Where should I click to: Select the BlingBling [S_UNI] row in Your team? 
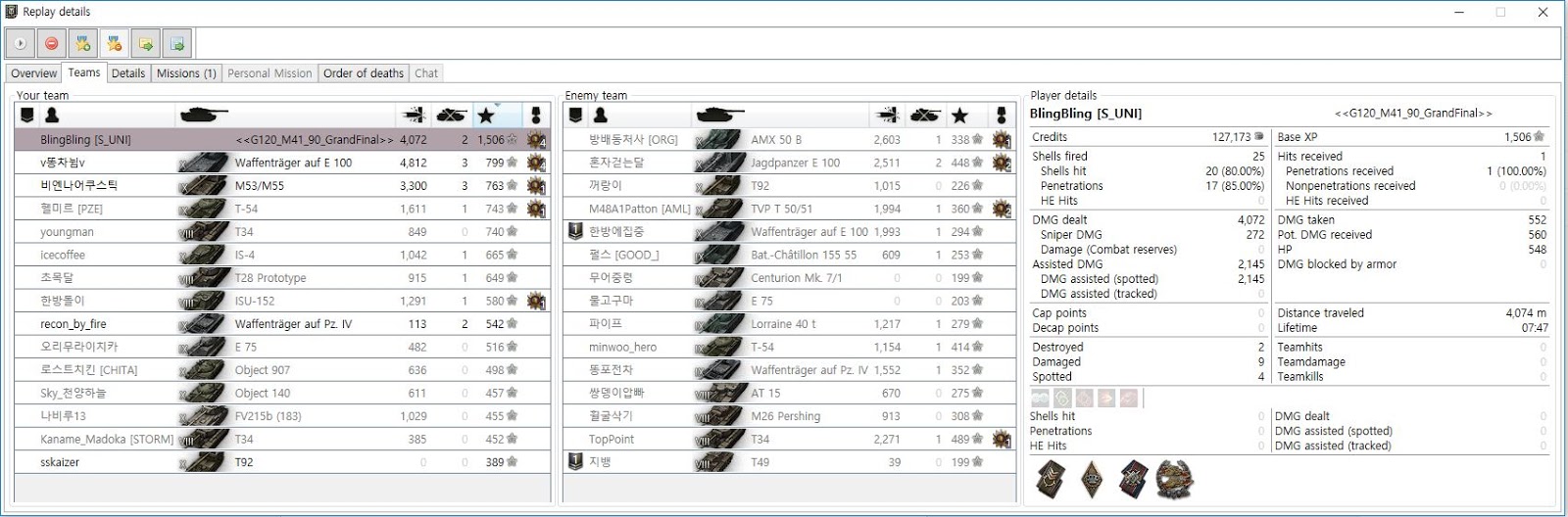(282, 140)
